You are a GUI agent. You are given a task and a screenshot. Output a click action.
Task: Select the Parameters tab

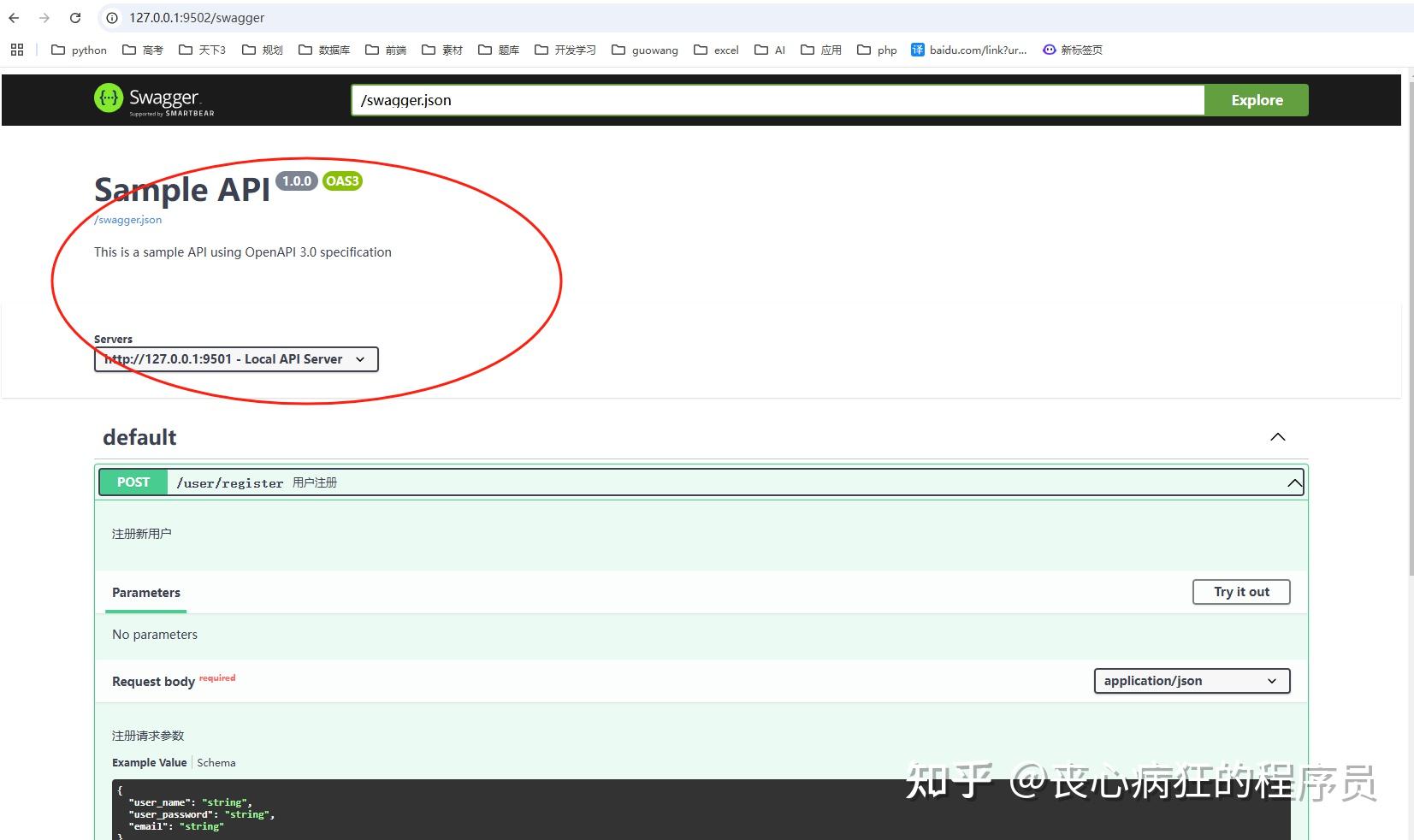click(146, 593)
